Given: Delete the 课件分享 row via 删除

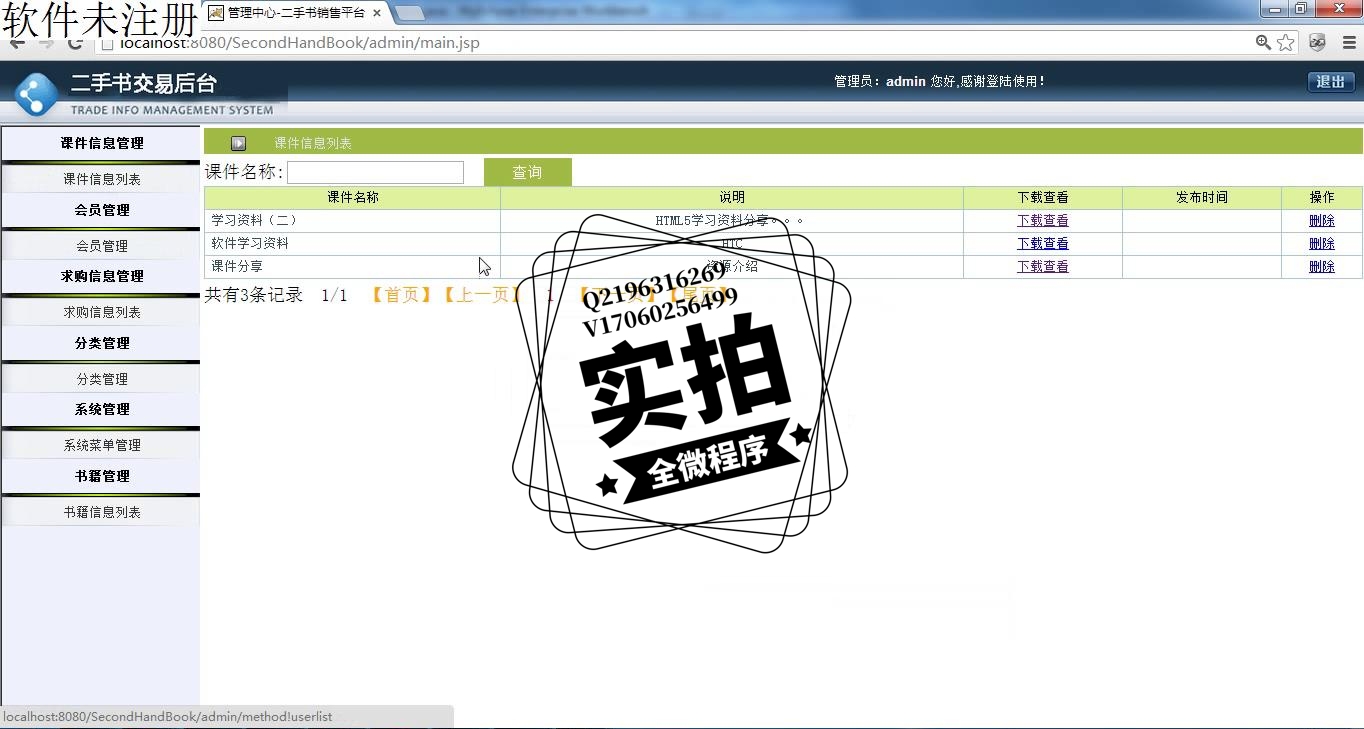Looking at the screenshot, I should coord(1322,266).
